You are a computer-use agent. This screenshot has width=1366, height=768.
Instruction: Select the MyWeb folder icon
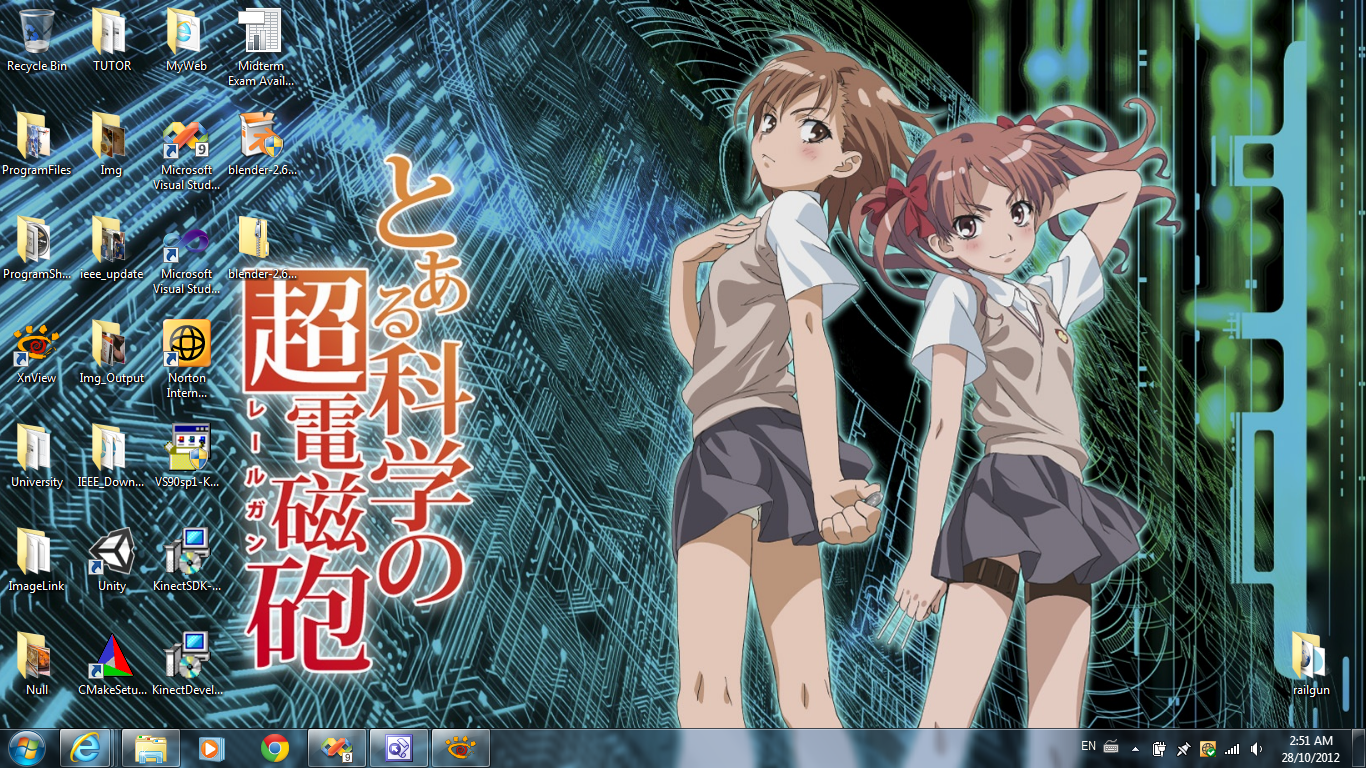coord(186,40)
